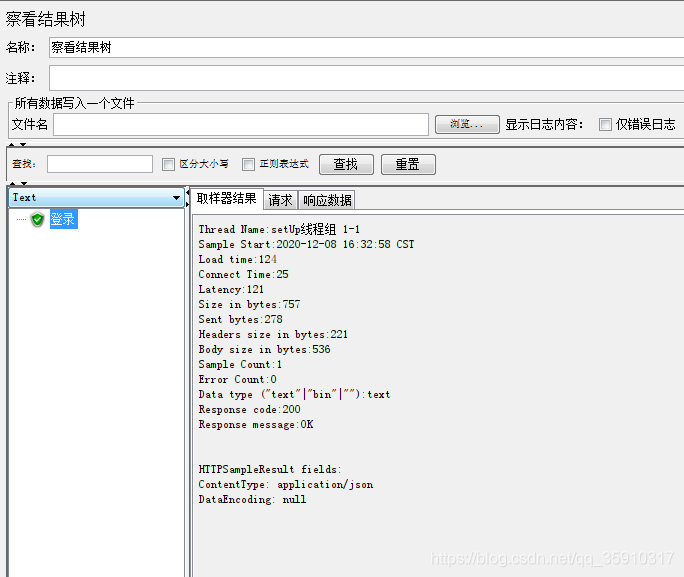Click the 浏览... button
Screen dimensions: 684x577
click(467, 124)
